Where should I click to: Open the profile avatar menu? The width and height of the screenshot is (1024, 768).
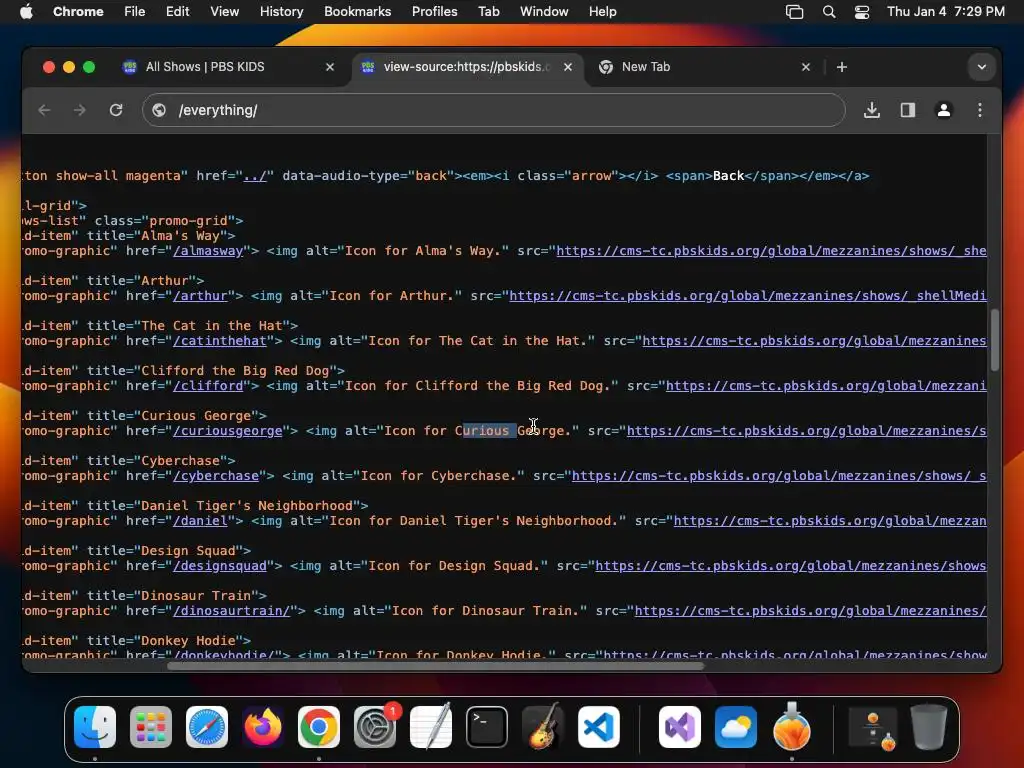click(944, 110)
